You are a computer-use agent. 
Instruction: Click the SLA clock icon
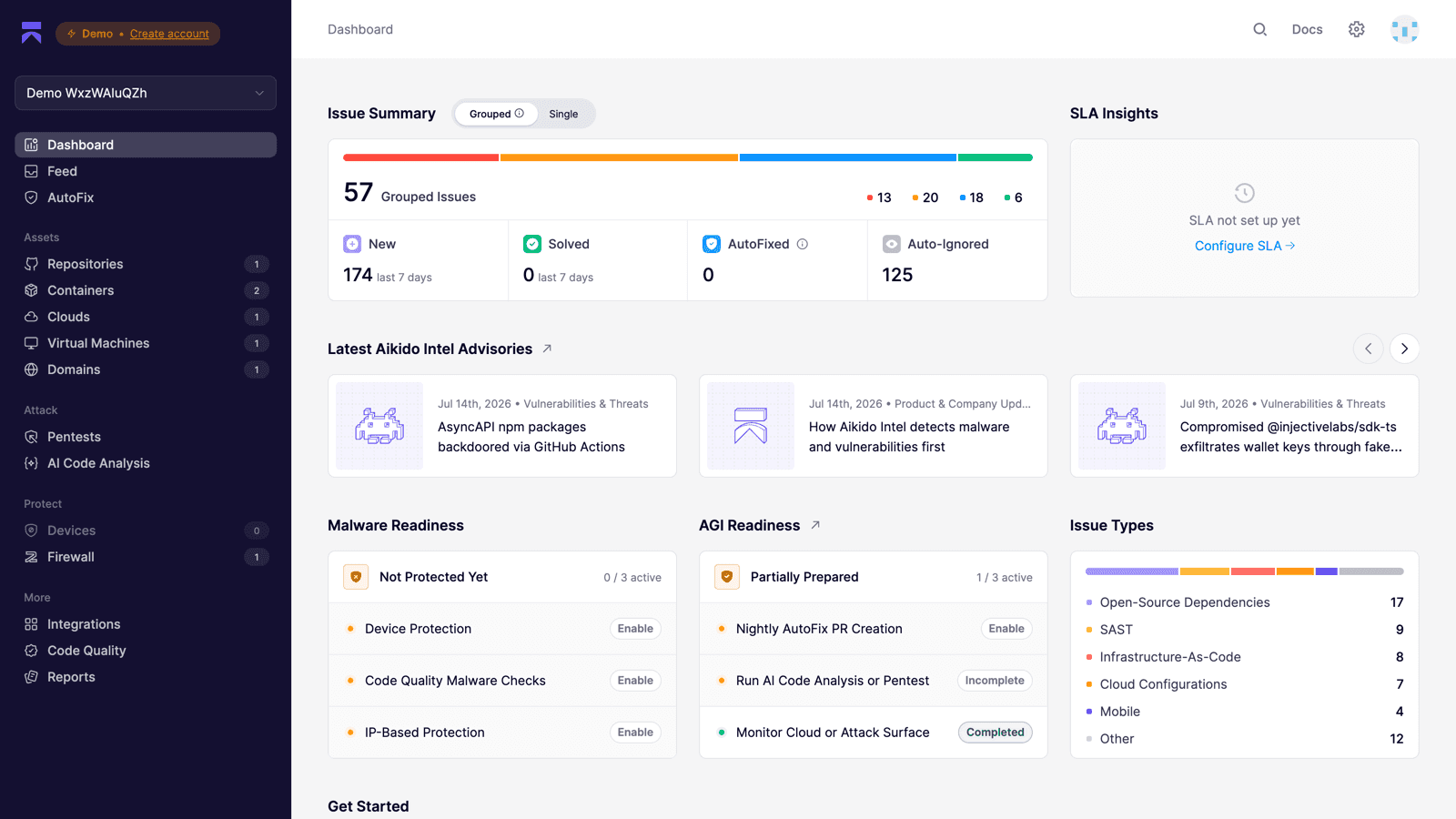(x=1244, y=193)
